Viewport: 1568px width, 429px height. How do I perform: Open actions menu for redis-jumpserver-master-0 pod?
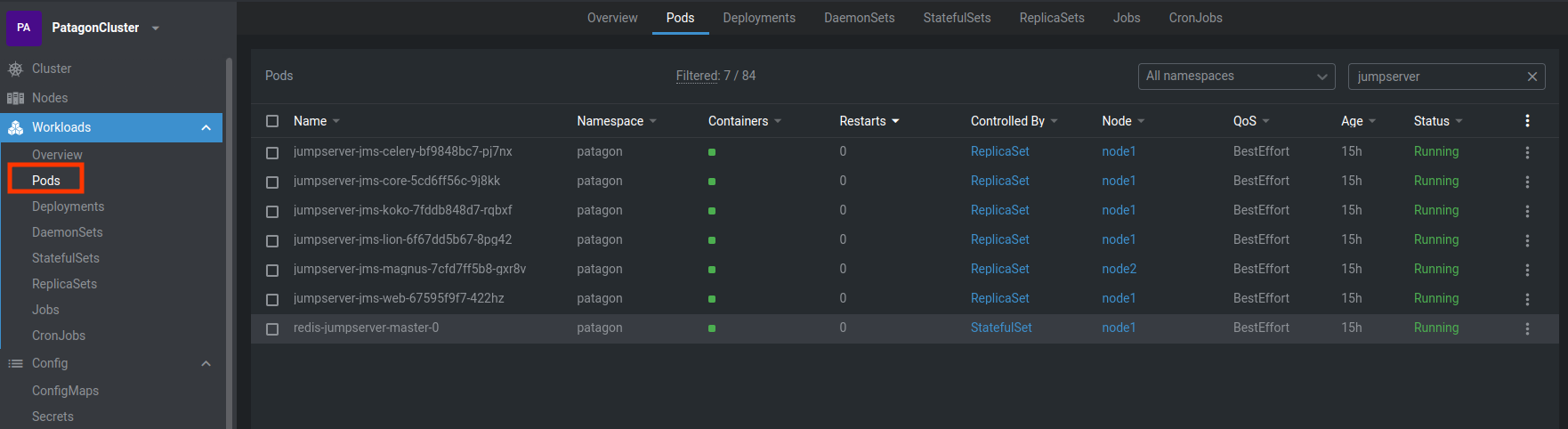tap(1527, 328)
